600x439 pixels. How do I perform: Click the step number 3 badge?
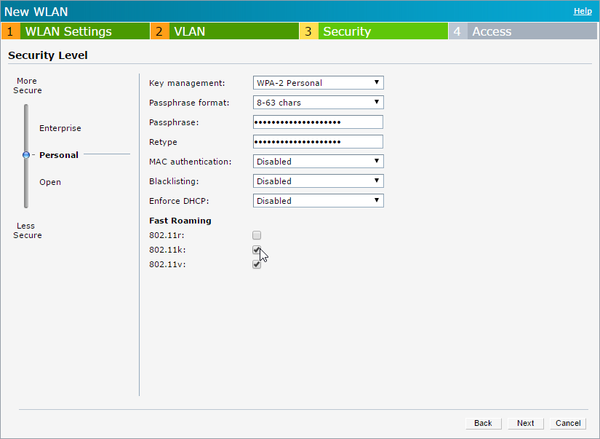[x=309, y=31]
